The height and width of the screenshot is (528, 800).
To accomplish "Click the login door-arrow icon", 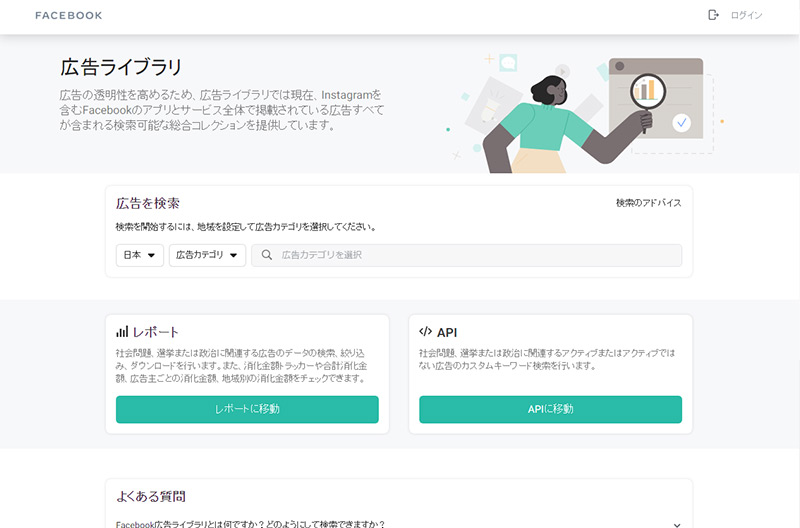I will [713, 15].
